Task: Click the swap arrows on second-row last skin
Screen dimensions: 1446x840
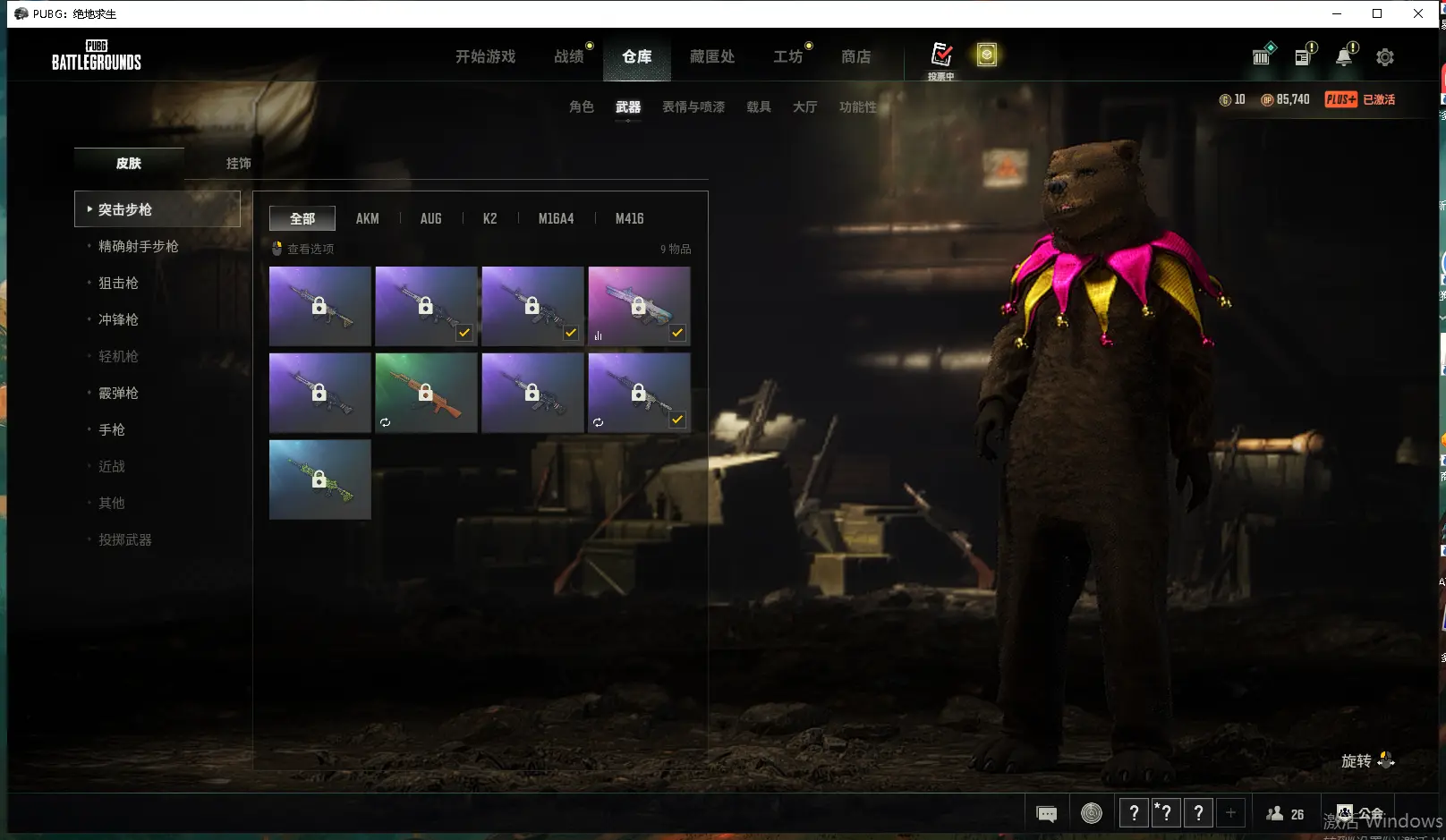Action: coord(598,422)
